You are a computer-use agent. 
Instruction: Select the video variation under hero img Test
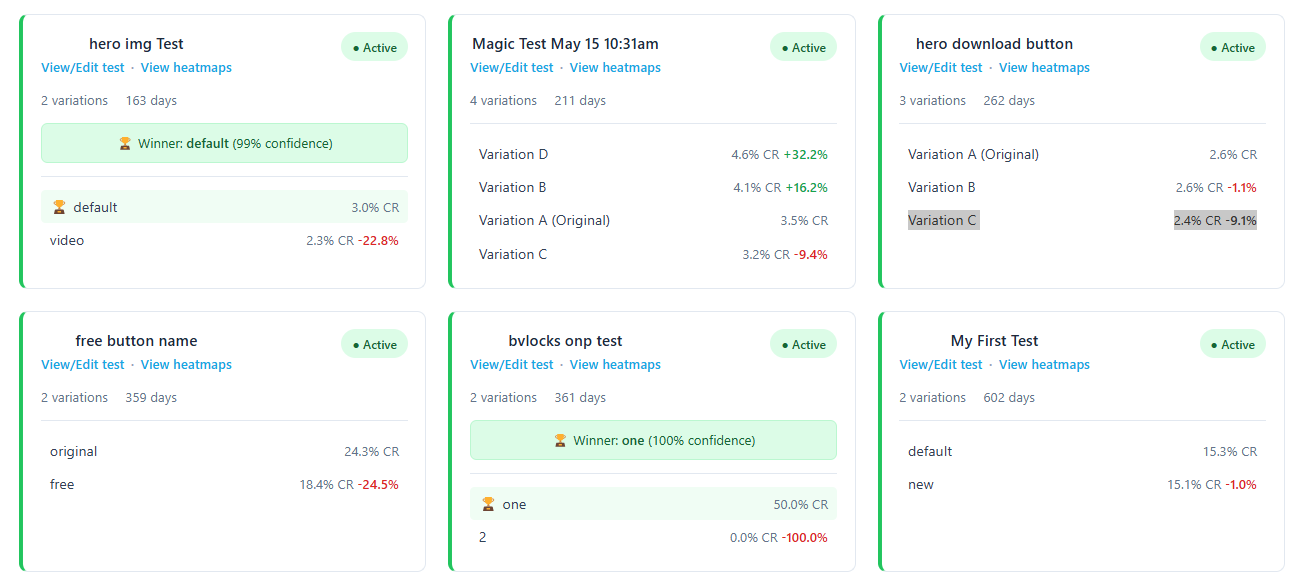pyautogui.click(x=66, y=240)
